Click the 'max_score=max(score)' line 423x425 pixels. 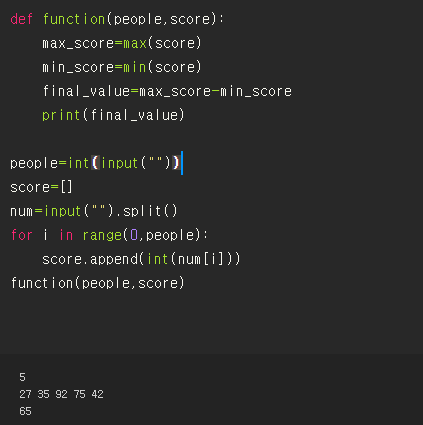pyautogui.click(x=122, y=43)
